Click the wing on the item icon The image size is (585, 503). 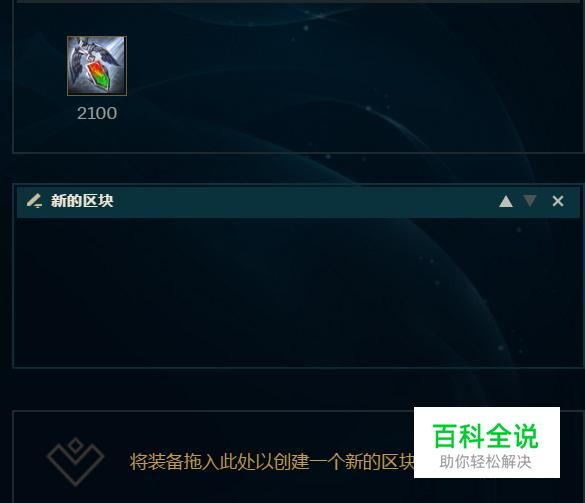coord(106,55)
